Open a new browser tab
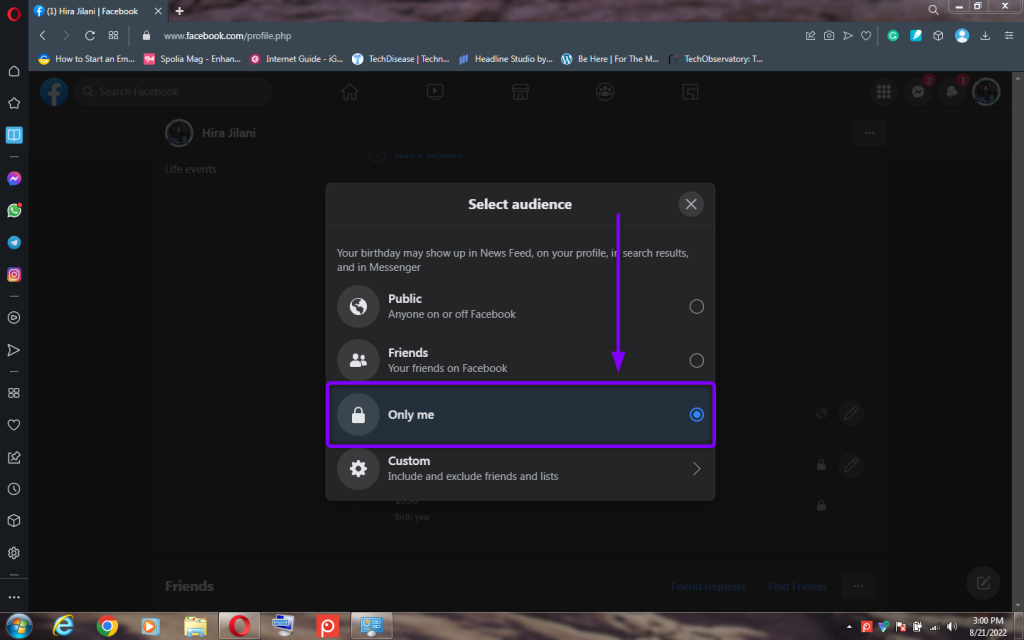1024x640 pixels. point(179,11)
